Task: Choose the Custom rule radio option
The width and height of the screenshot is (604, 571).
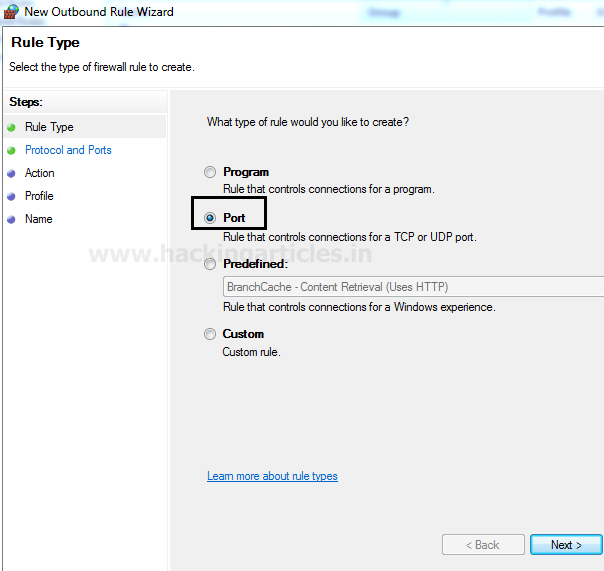Action: (210, 334)
